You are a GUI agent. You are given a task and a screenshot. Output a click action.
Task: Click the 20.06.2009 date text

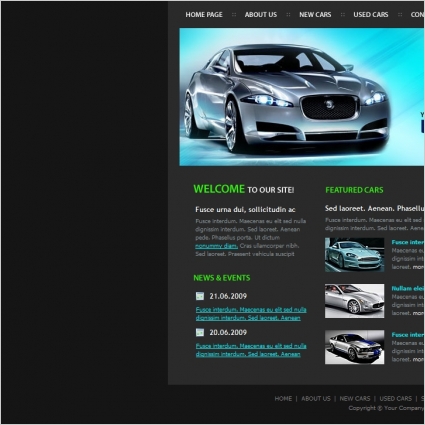228,332
